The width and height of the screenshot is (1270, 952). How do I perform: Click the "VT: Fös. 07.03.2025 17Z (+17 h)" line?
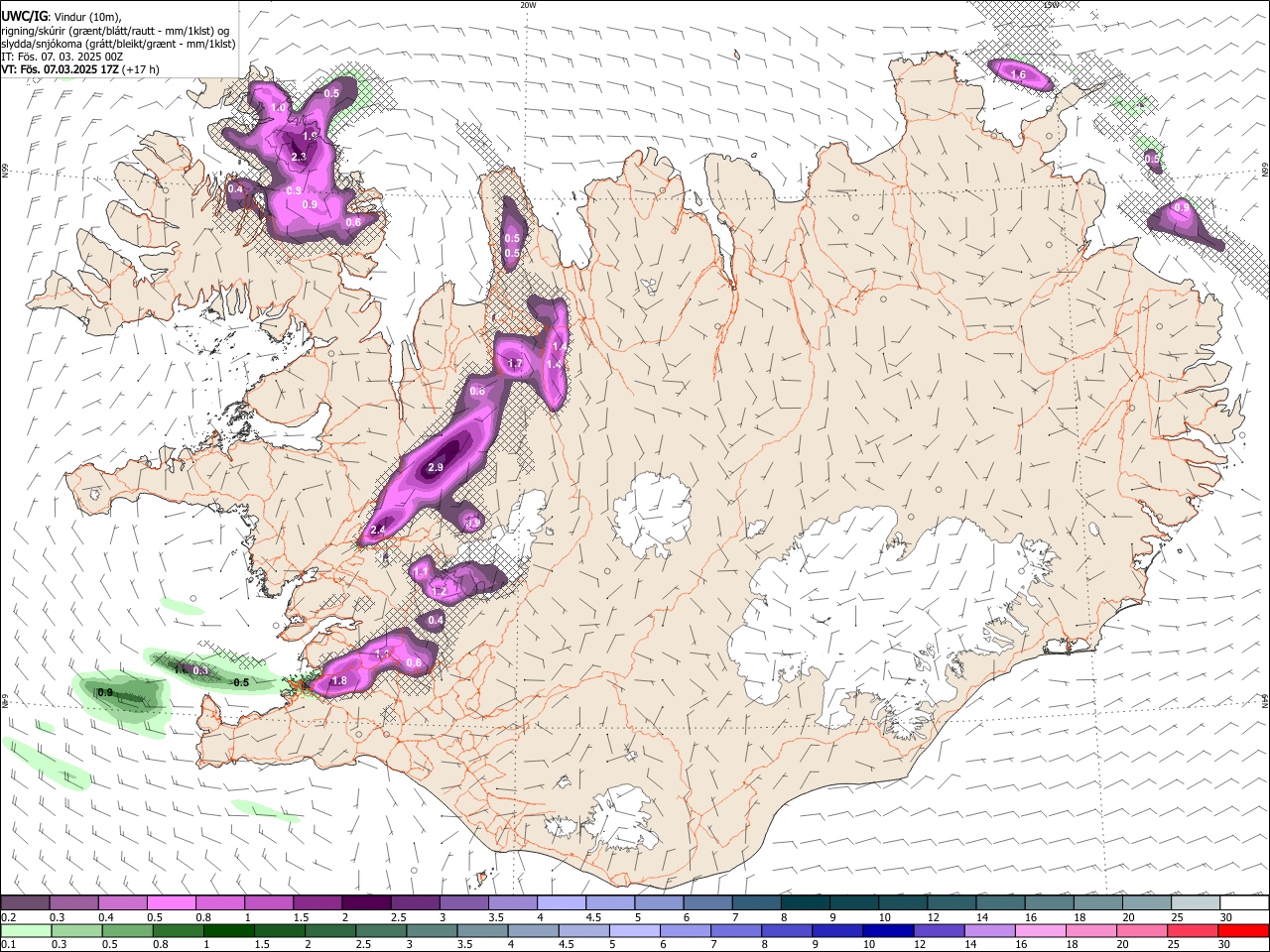(80, 69)
